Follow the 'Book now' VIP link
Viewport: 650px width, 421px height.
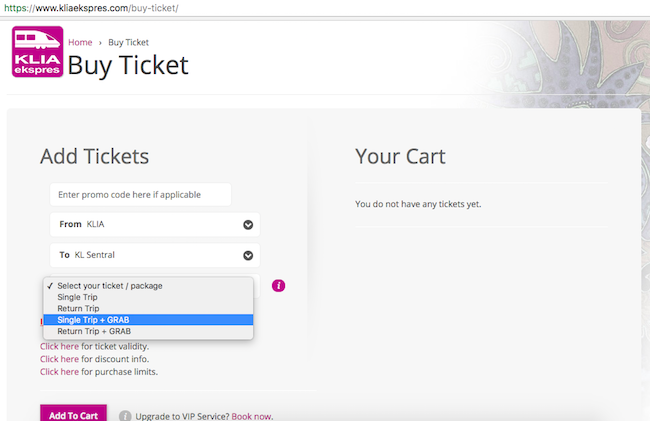click(x=251, y=416)
